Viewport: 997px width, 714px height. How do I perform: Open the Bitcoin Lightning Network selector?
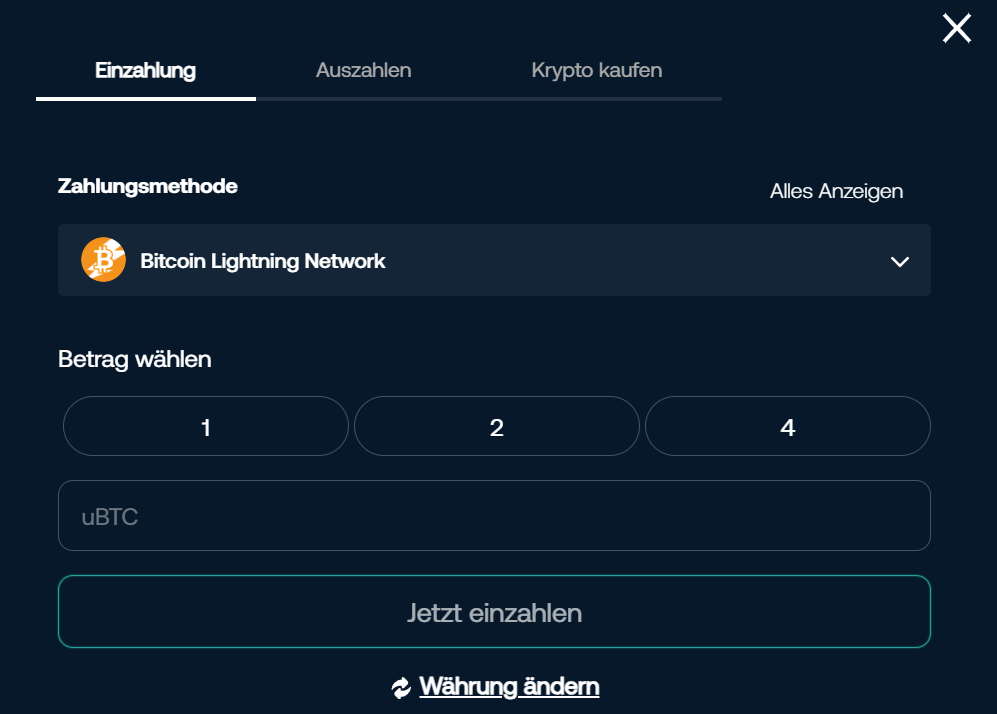494,260
